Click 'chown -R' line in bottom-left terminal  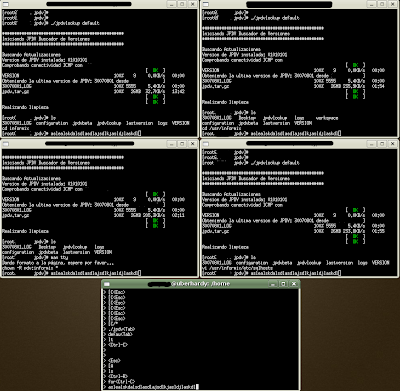tap(30, 268)
